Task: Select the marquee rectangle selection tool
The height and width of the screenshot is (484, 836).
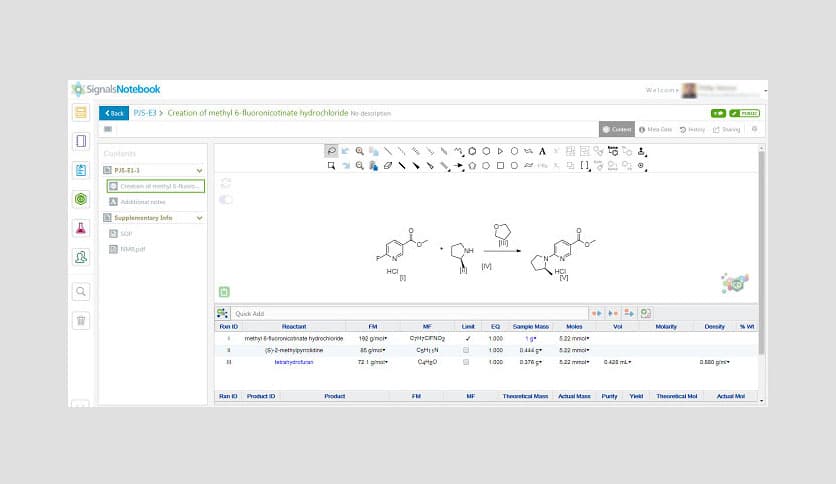Action: coord(331,166)
